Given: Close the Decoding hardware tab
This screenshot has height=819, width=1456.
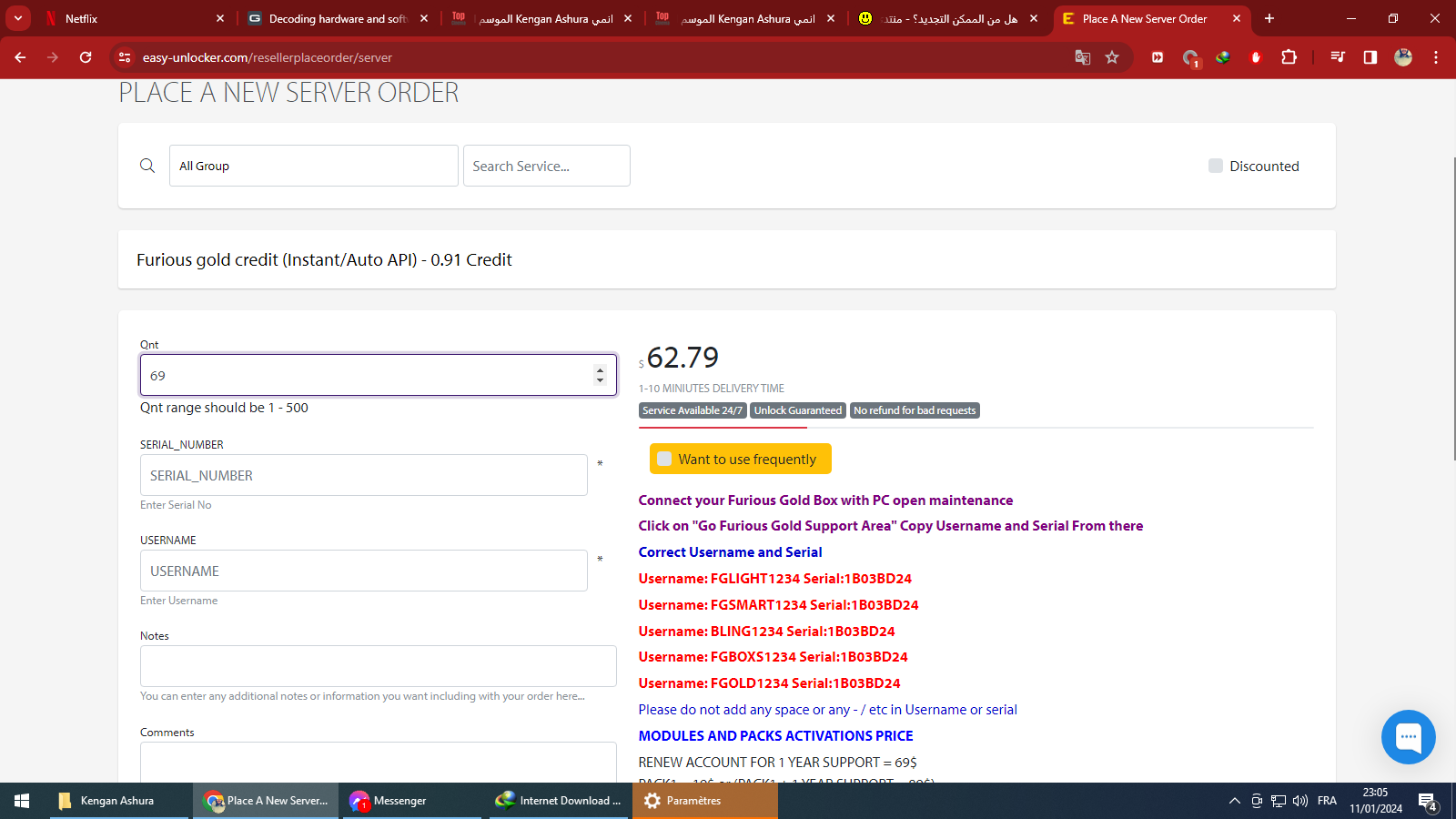Looking at the screenshot, I should pos(424,18).
